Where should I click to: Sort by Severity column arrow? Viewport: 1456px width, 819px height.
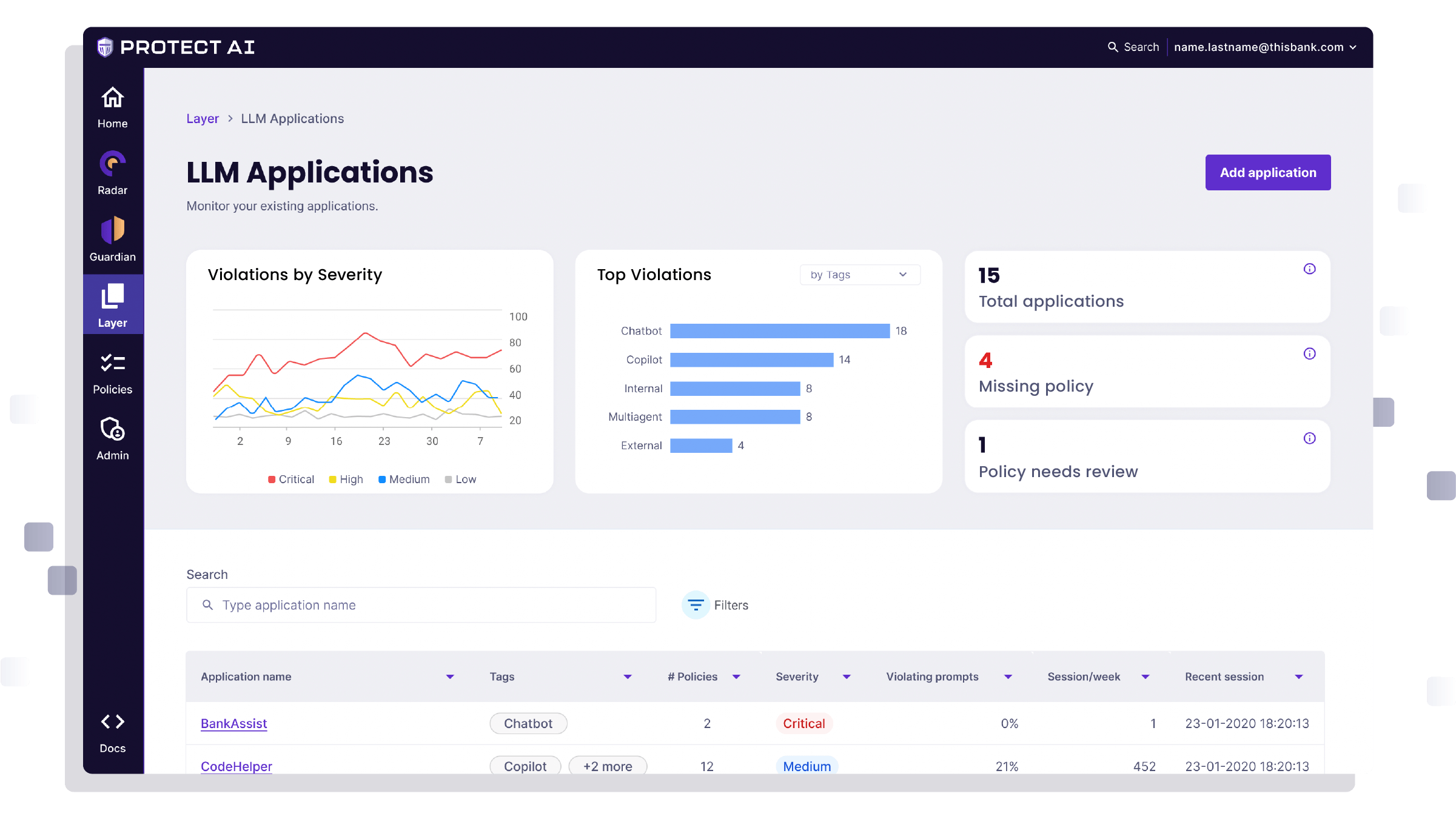coord(847,677)
